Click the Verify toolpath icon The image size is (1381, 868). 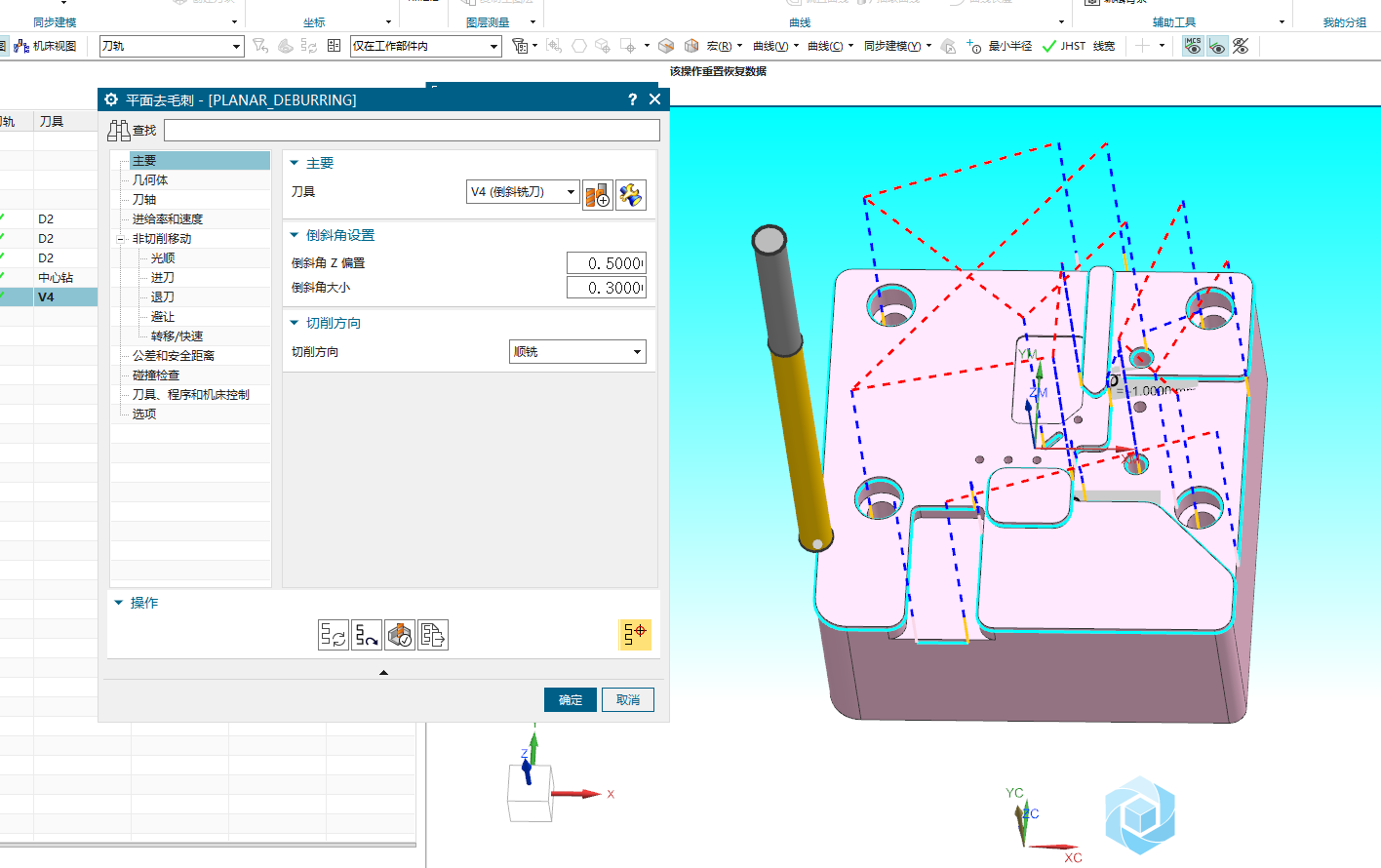[x=400, y=635]
